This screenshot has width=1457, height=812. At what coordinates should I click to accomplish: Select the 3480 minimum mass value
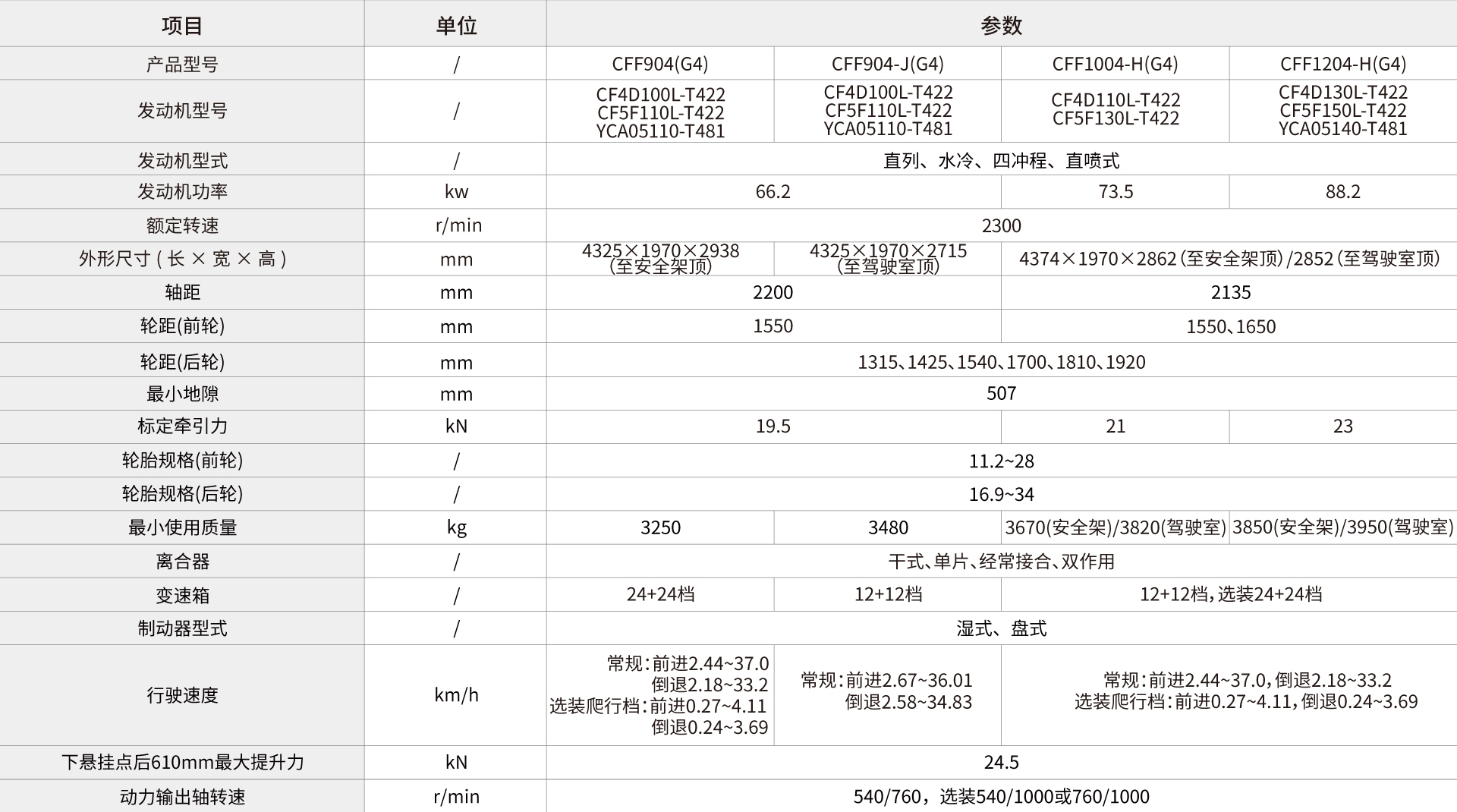pos(888,527)
